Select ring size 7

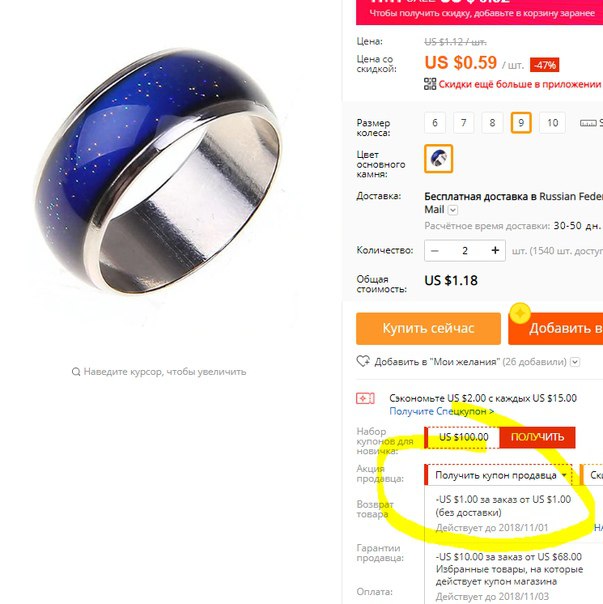point(464,123)
